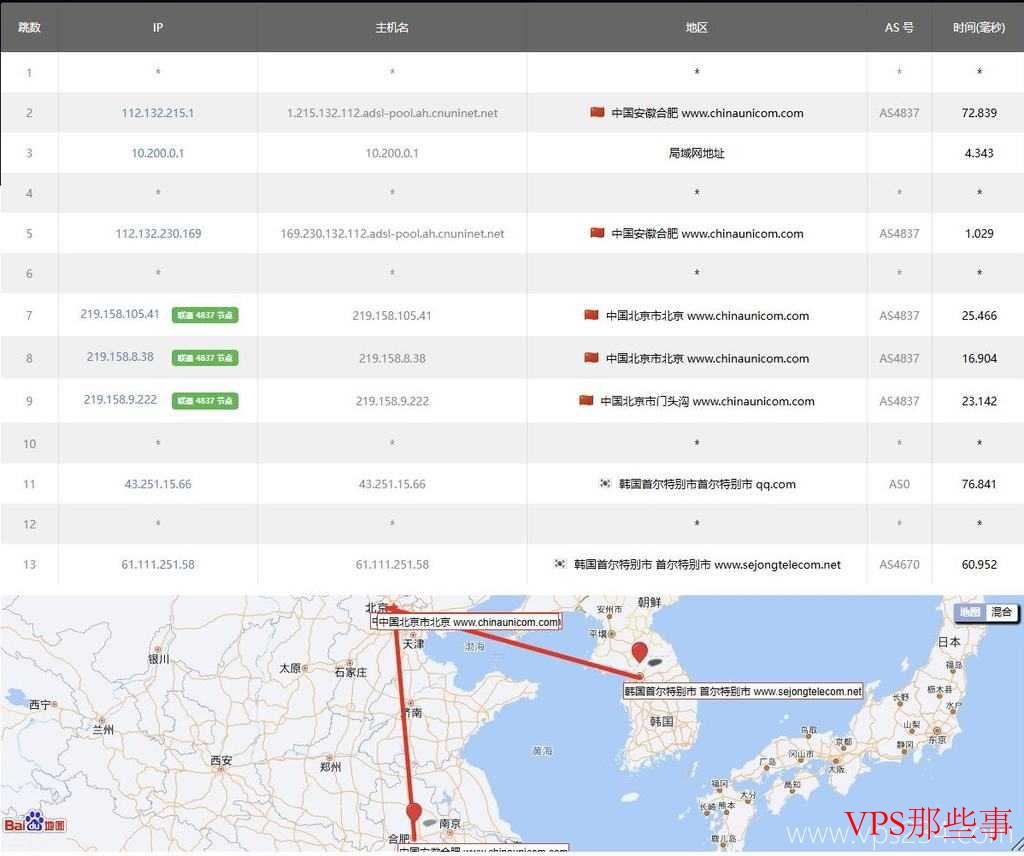Click the 16.904 time value

[979, 358]
